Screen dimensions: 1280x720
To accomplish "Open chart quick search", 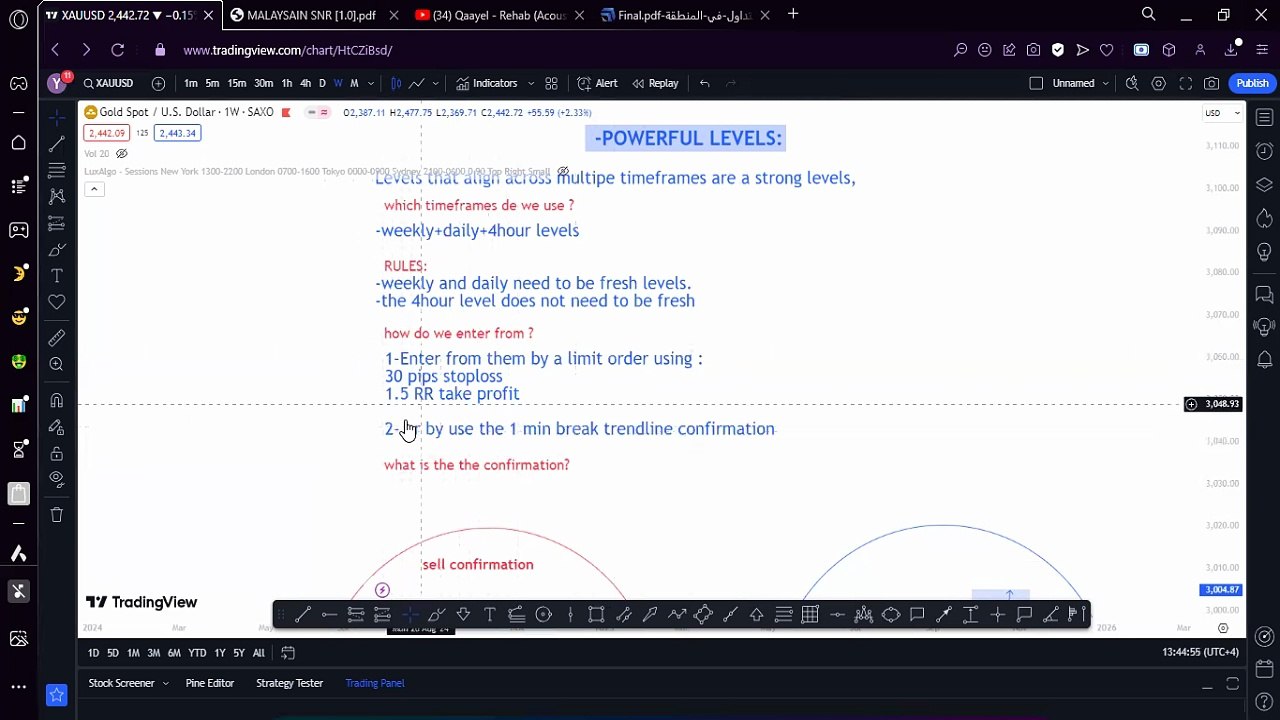I will [1132, 83].
